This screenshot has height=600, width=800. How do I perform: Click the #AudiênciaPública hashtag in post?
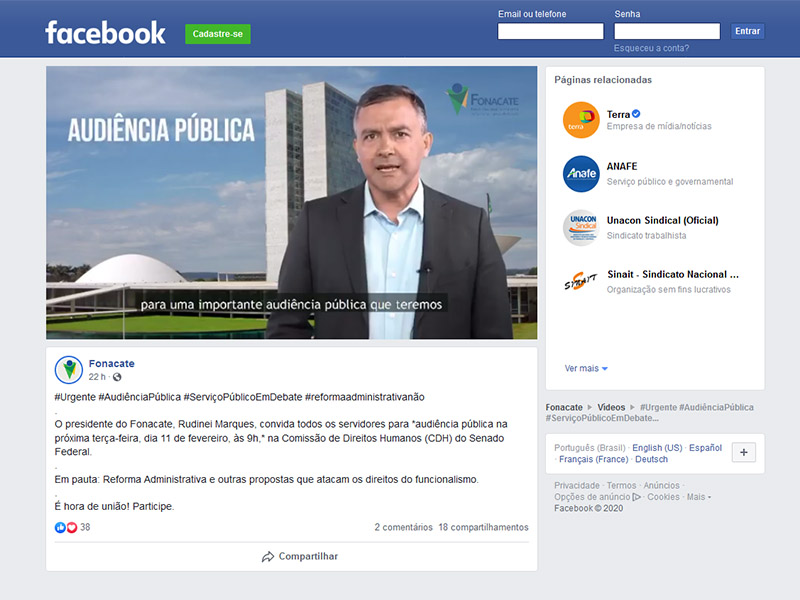click(139, 397)
